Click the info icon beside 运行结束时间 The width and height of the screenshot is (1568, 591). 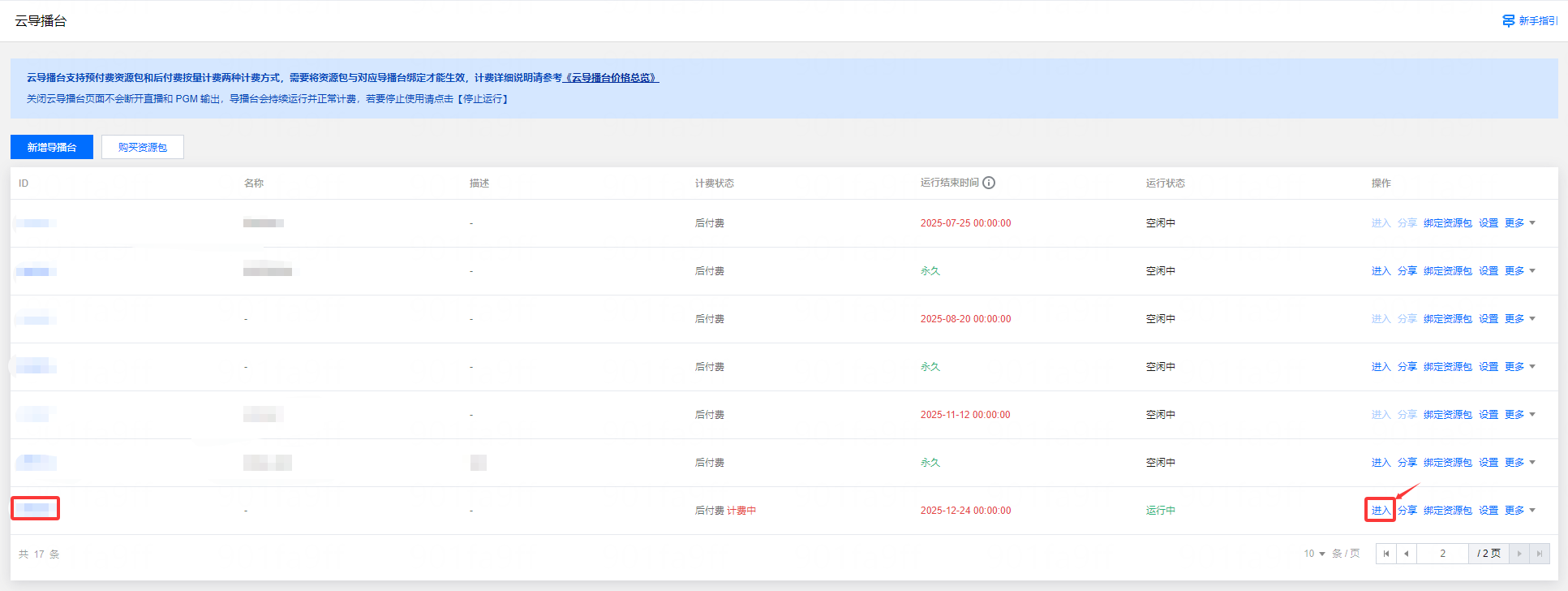coord(989,183)
